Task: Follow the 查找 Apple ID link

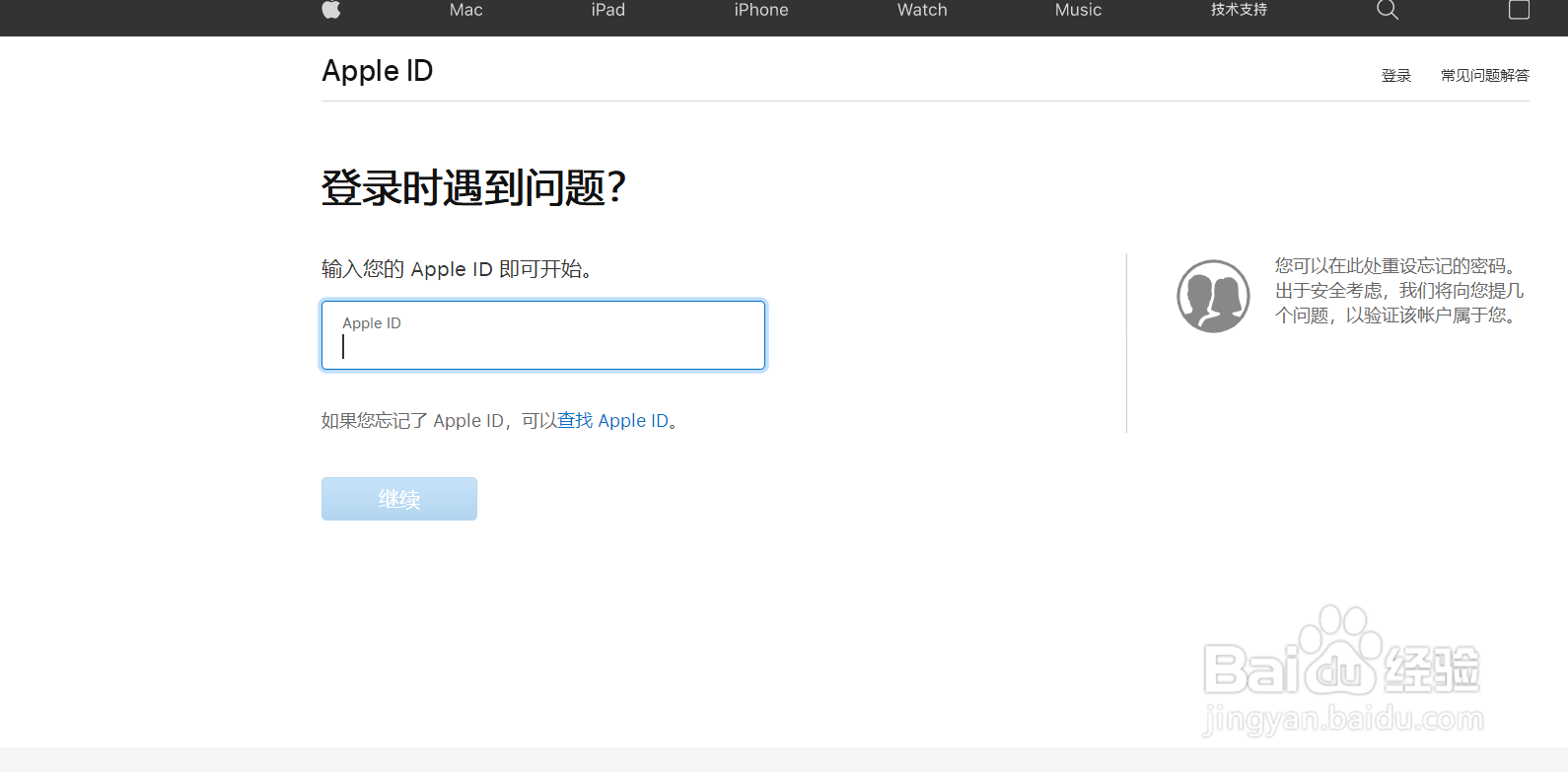Action: (613, 421)
